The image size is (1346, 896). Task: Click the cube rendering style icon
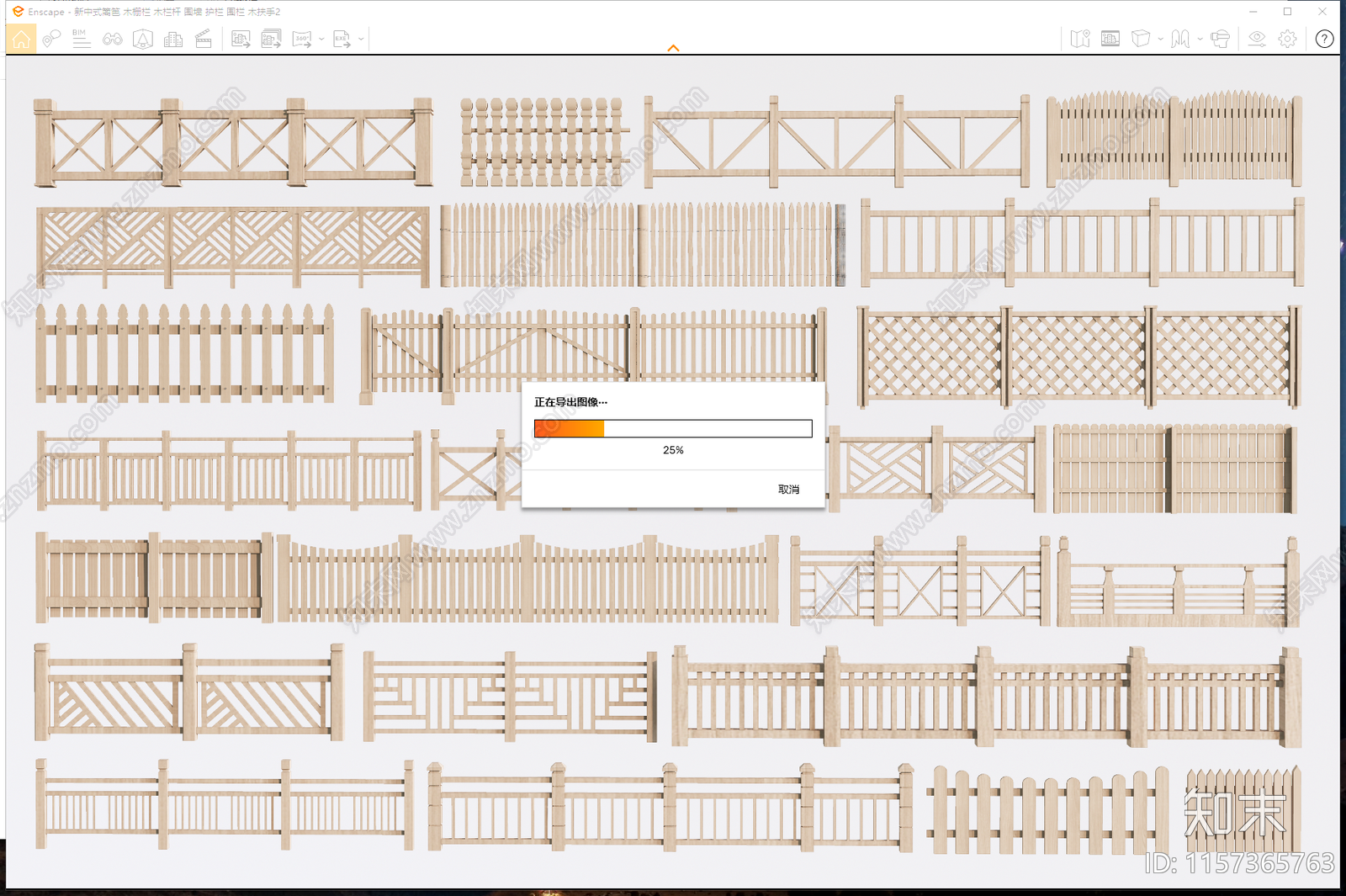click(x=1141, y=39)
